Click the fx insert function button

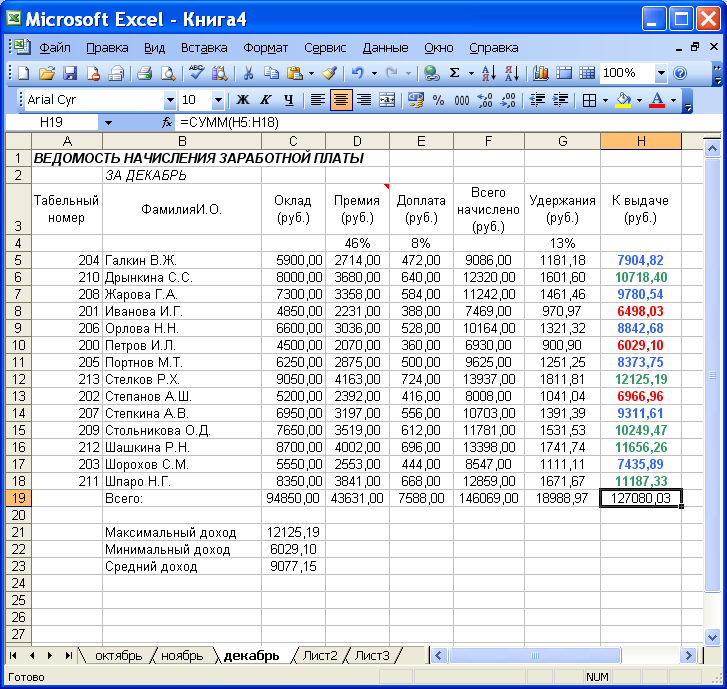tap(167, 123)
